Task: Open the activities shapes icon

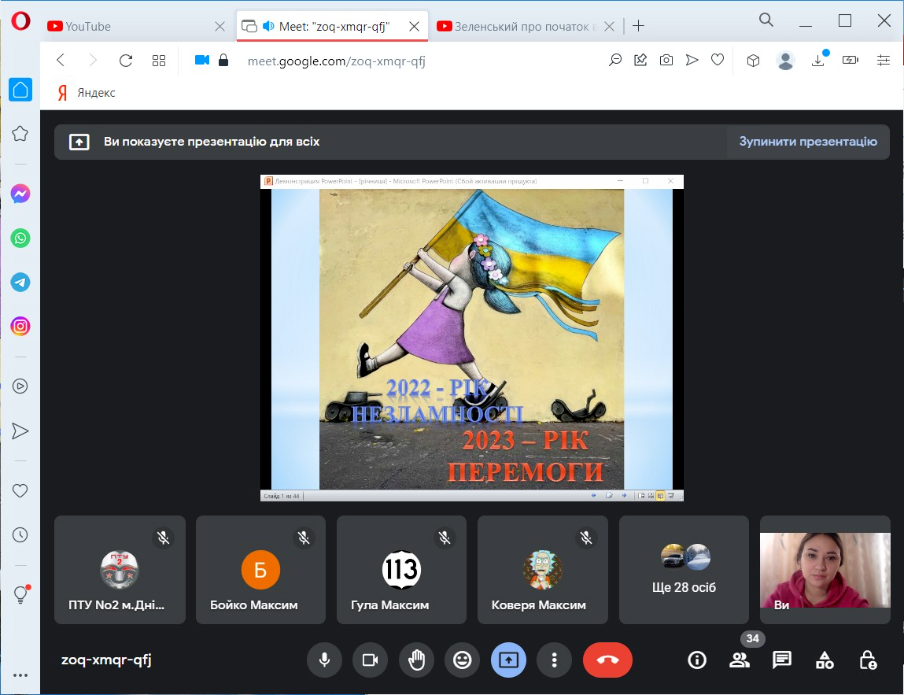Action: (x=824, y=660)
